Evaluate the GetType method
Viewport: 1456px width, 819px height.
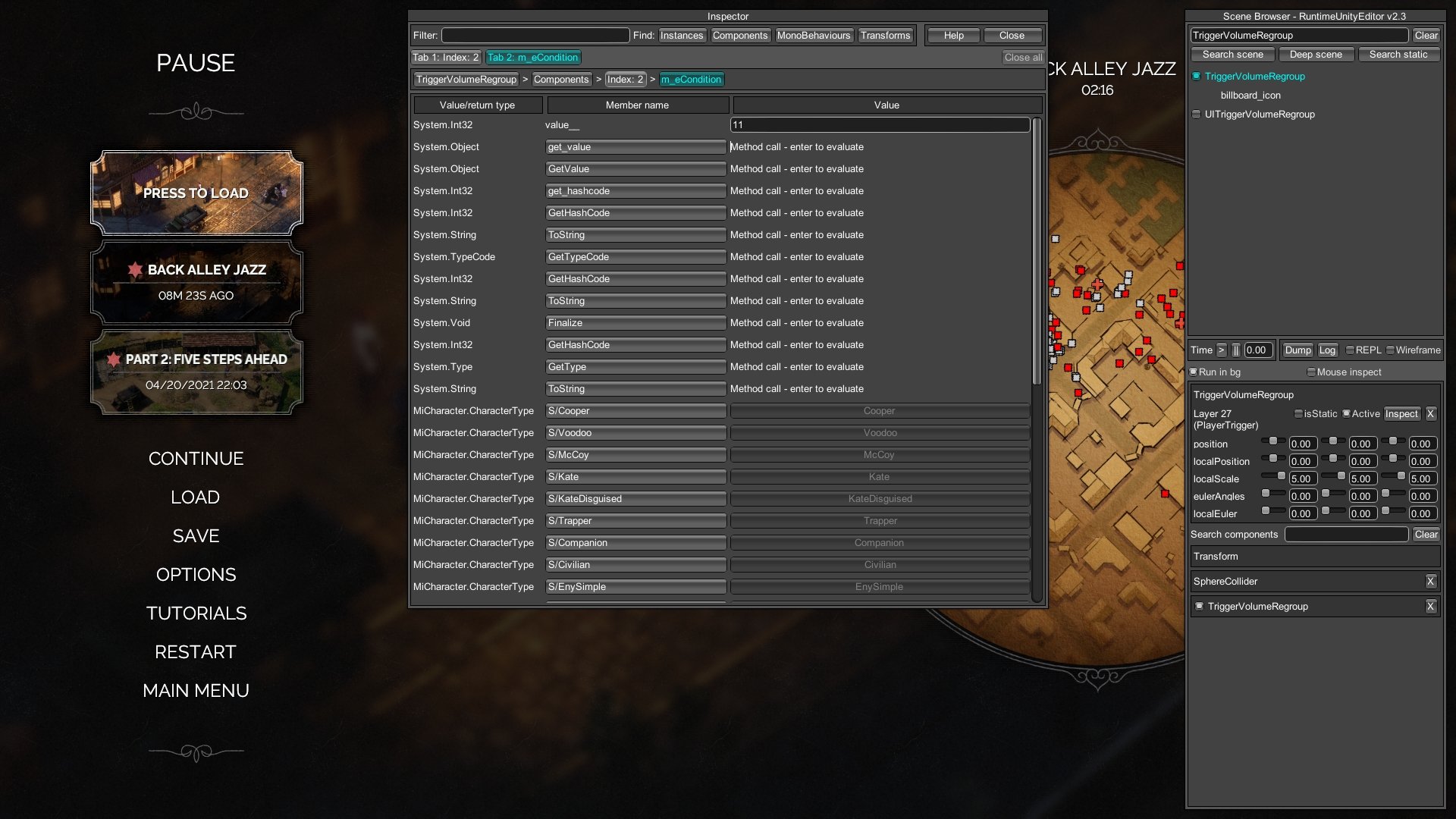coord(635,366)
